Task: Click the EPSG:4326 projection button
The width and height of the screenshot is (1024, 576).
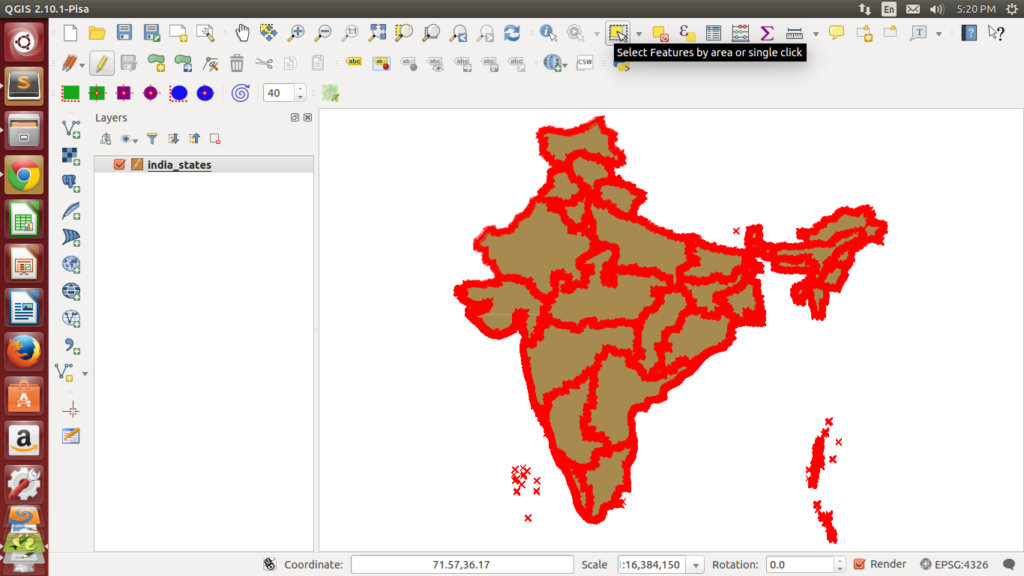Action: pyautogui.click(x=958, y=563)
